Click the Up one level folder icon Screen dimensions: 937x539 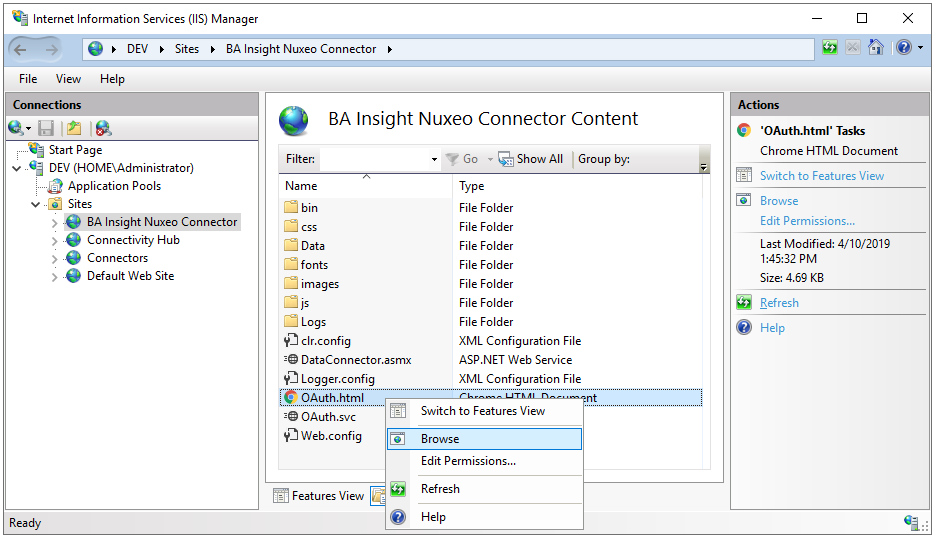click(x=73, y=128)
